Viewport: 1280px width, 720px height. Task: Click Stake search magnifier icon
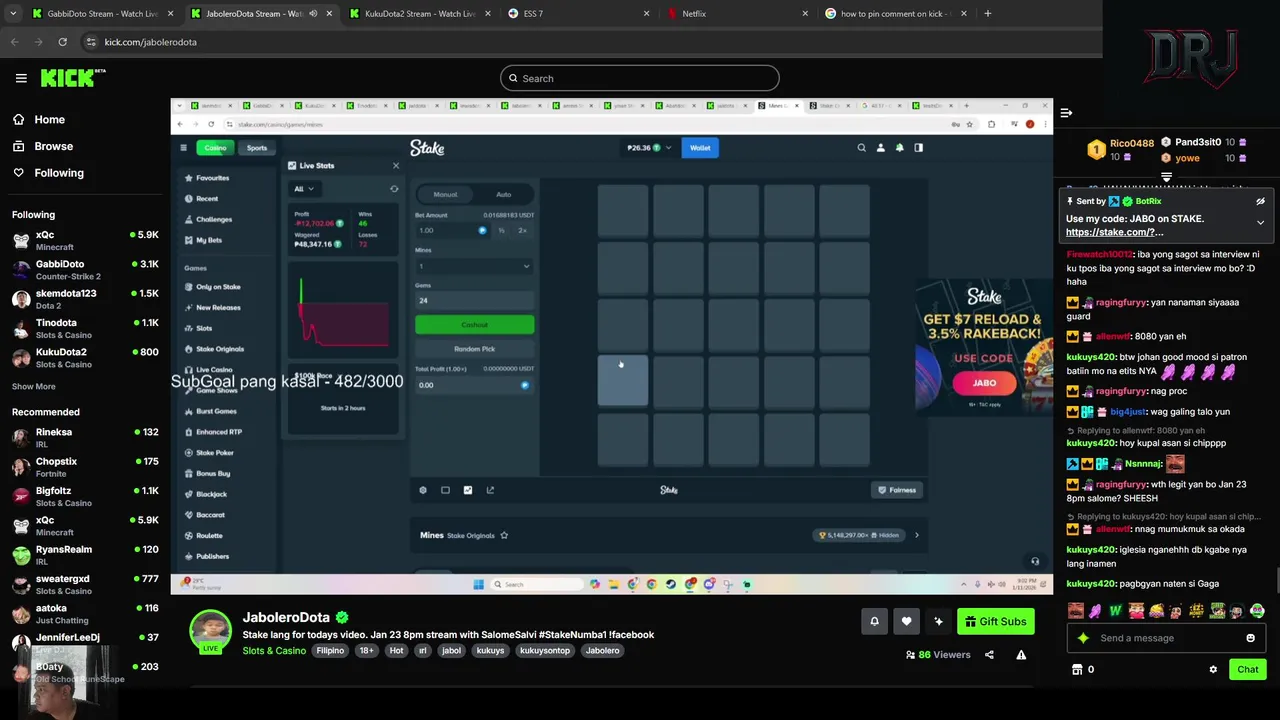[861, 148]
